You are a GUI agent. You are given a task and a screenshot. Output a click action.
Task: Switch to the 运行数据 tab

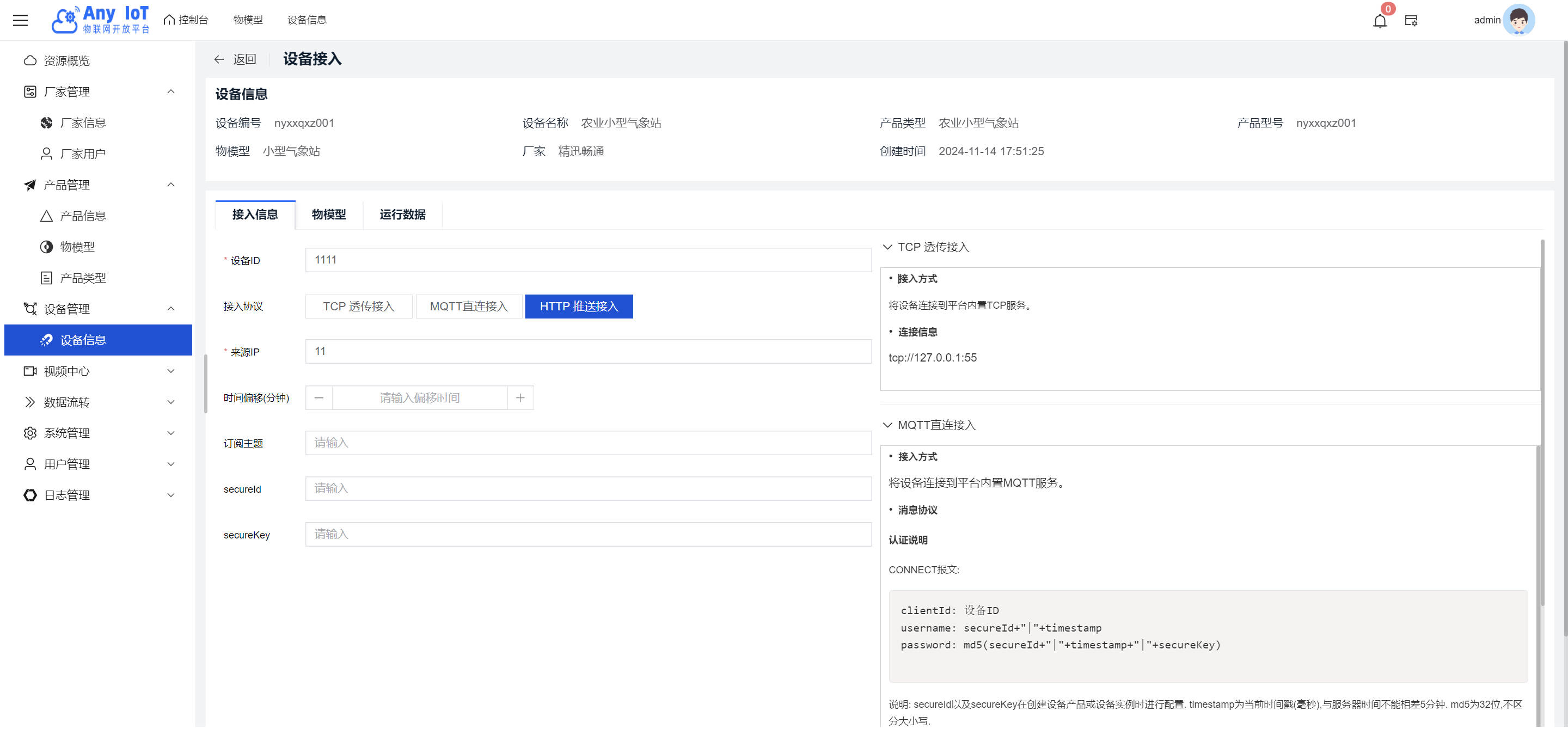(402, 215)
